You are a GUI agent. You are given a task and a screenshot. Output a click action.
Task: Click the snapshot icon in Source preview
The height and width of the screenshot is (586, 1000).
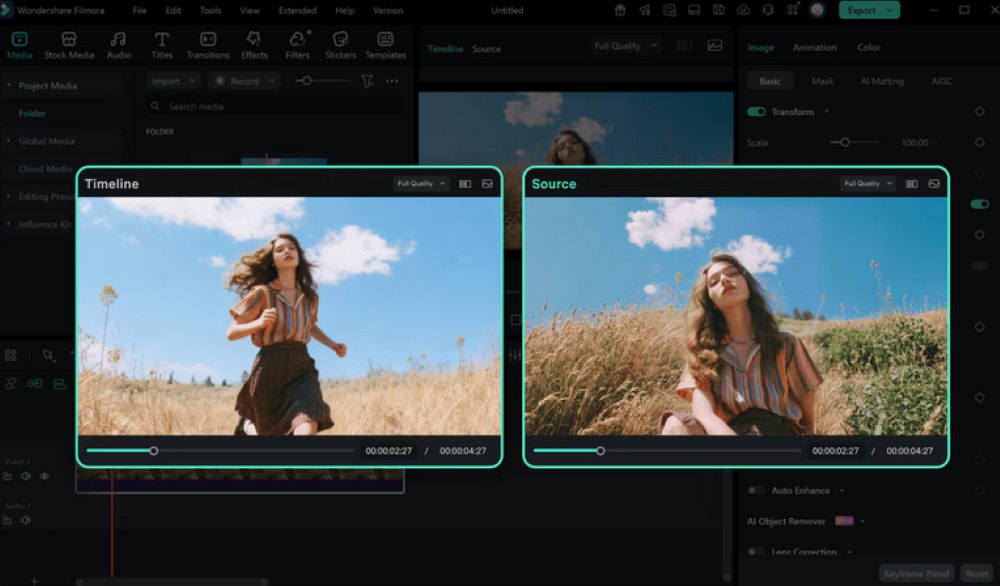click(x=934, y=184)
